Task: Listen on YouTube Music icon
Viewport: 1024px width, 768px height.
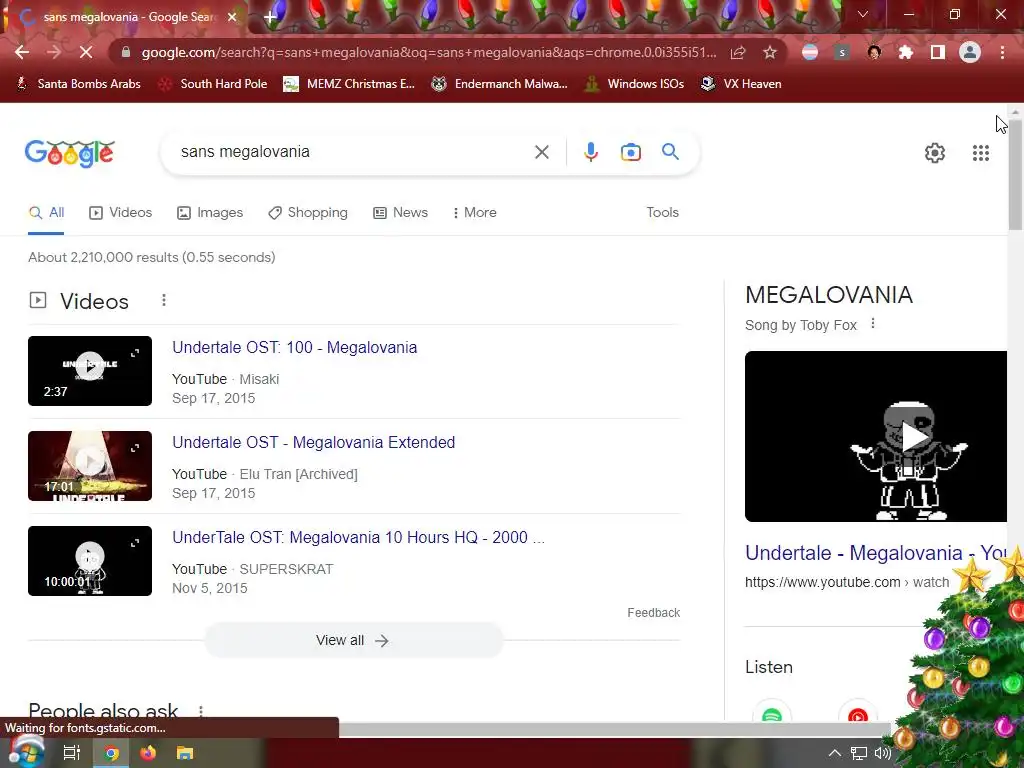Action: (857, 713)
